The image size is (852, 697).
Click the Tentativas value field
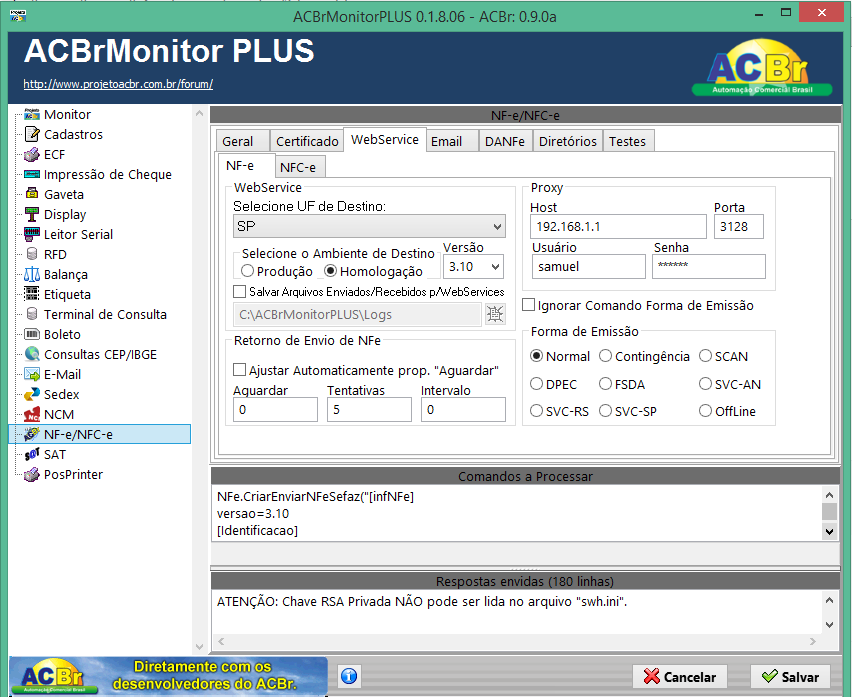pos(369,410)
